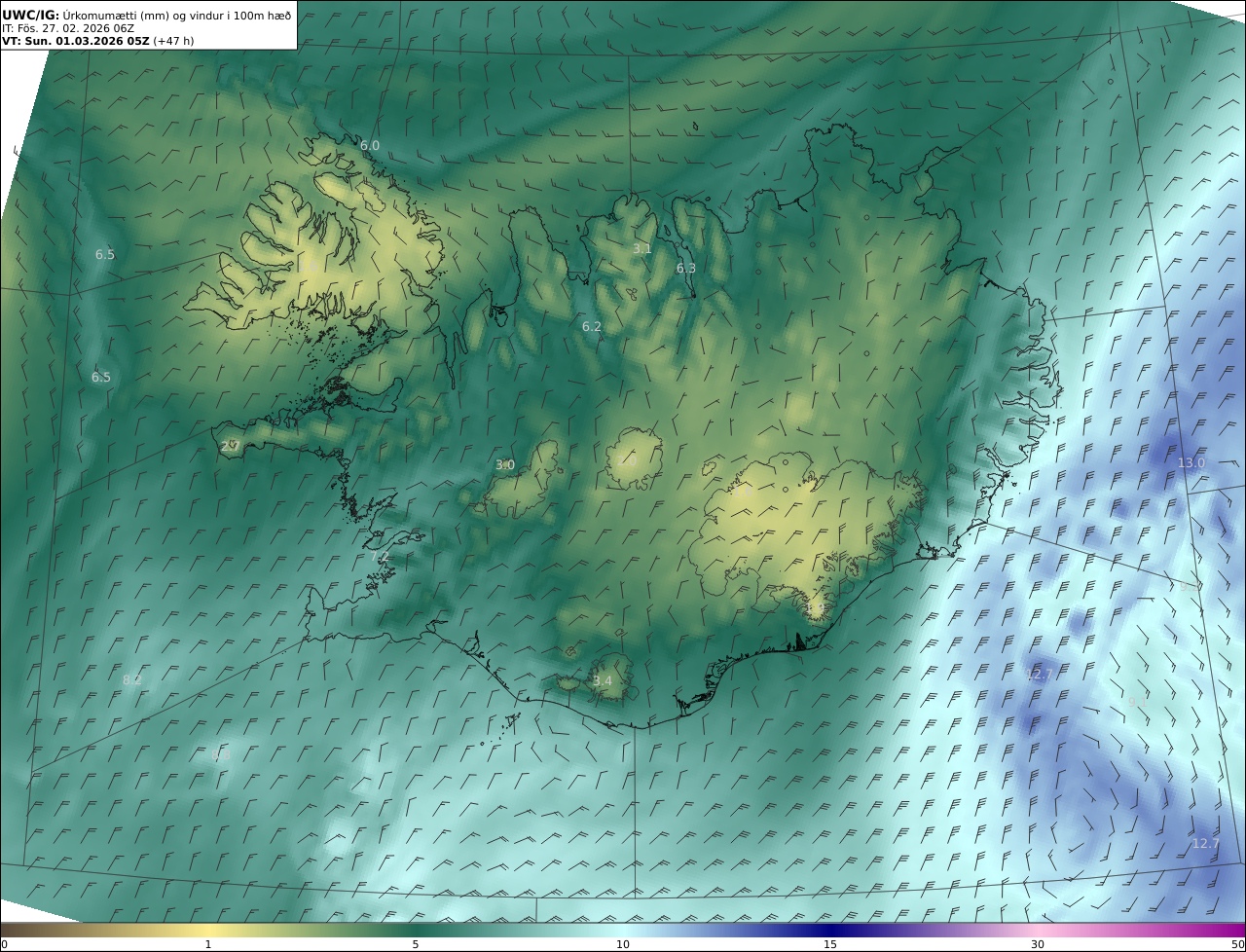Select the 13.0 maximum value label
1246x952 pixels.
1191,463
